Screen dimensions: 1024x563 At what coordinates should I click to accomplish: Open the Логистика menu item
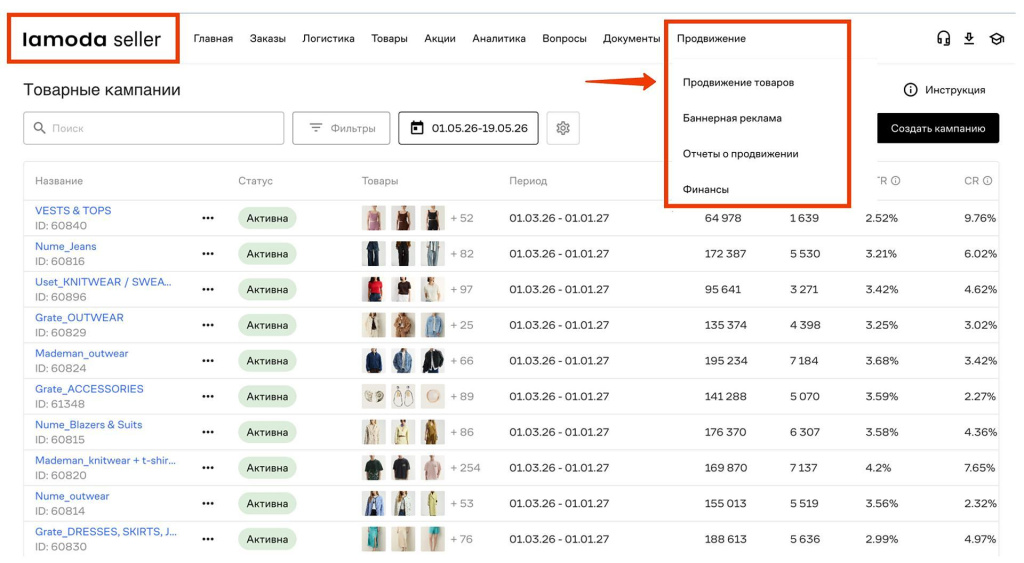click(x=328, y=39)
